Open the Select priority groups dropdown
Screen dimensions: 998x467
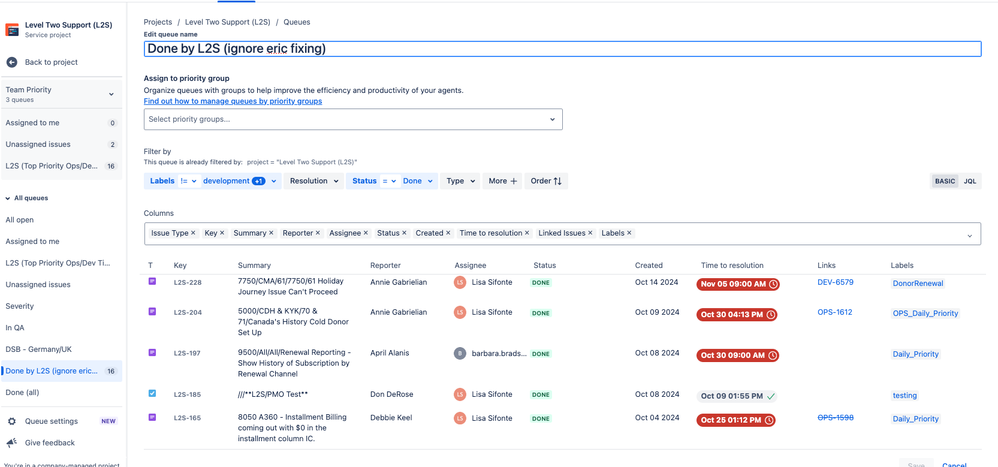352,119
